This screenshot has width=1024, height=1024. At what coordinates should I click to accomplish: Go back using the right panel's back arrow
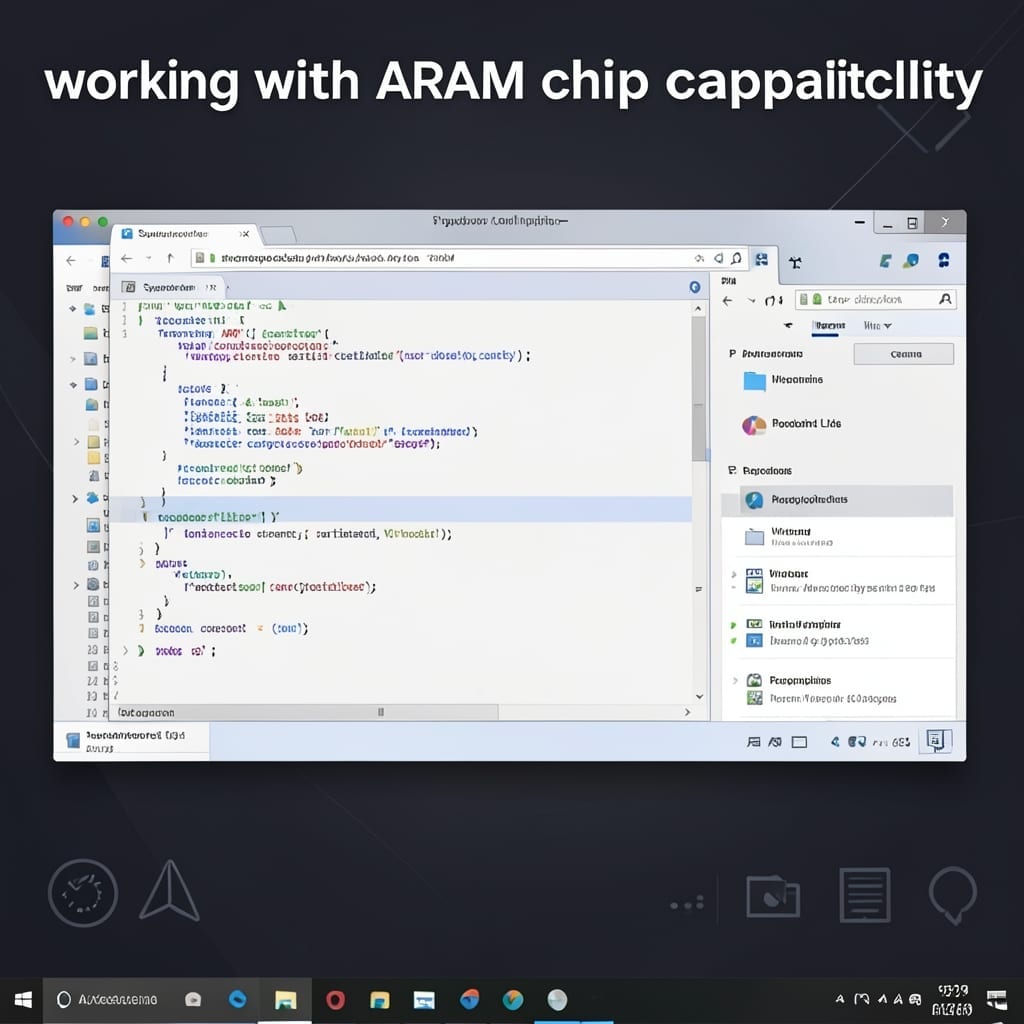point(728,300)
